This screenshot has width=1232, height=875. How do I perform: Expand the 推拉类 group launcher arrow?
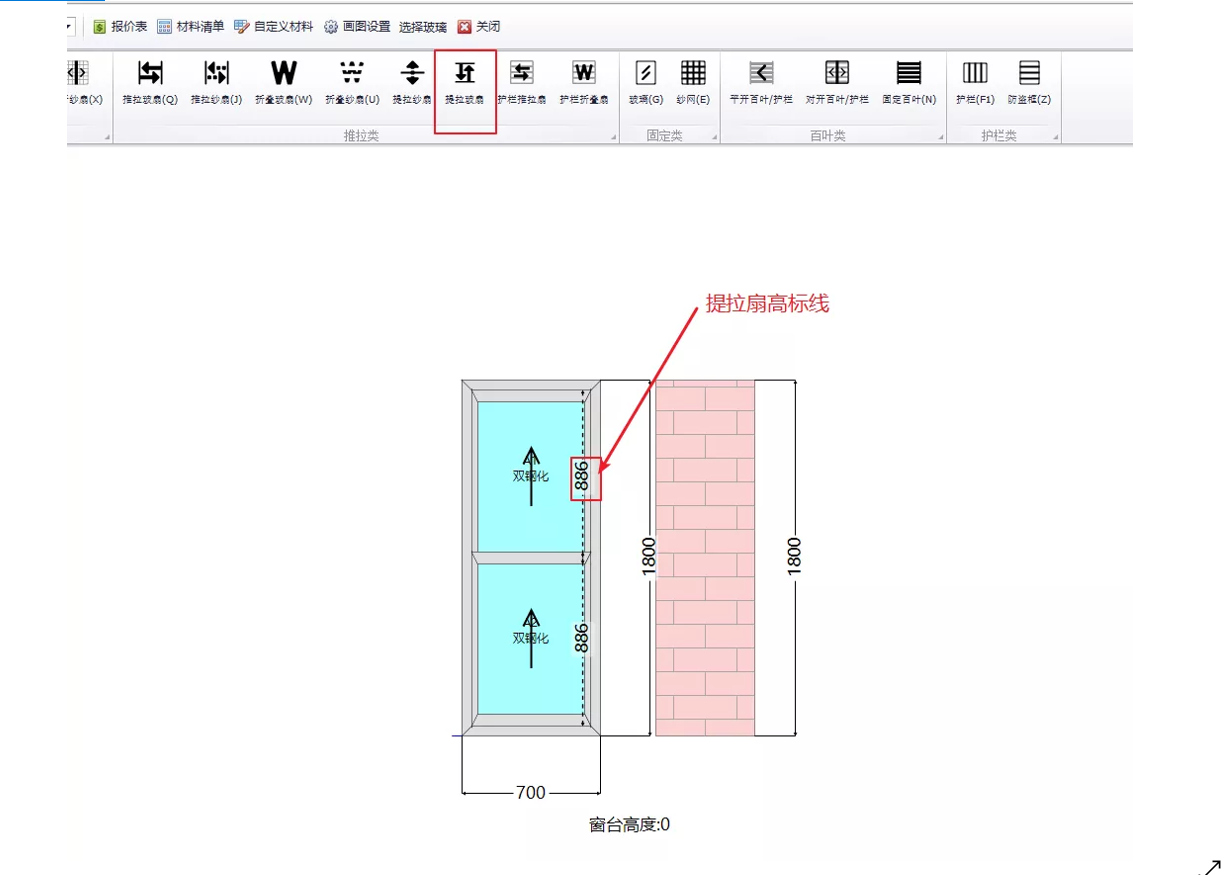click(613, 137)
